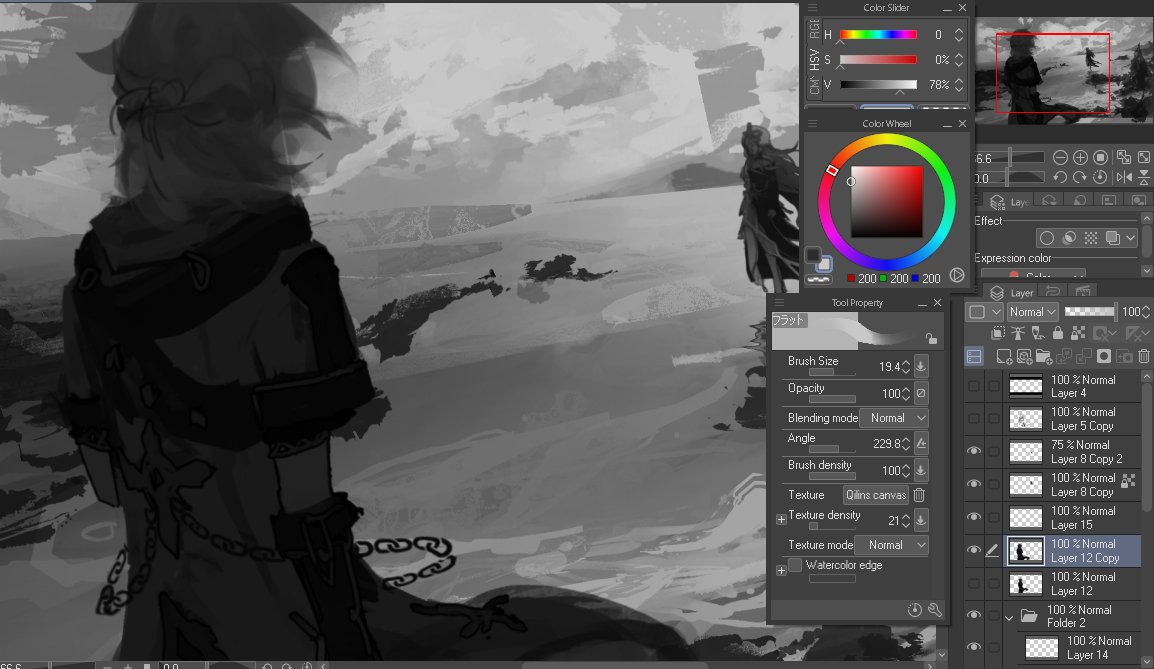Open Texture mode dropdown
This screenshot has height=669, width=1154.
coord(891,545)
